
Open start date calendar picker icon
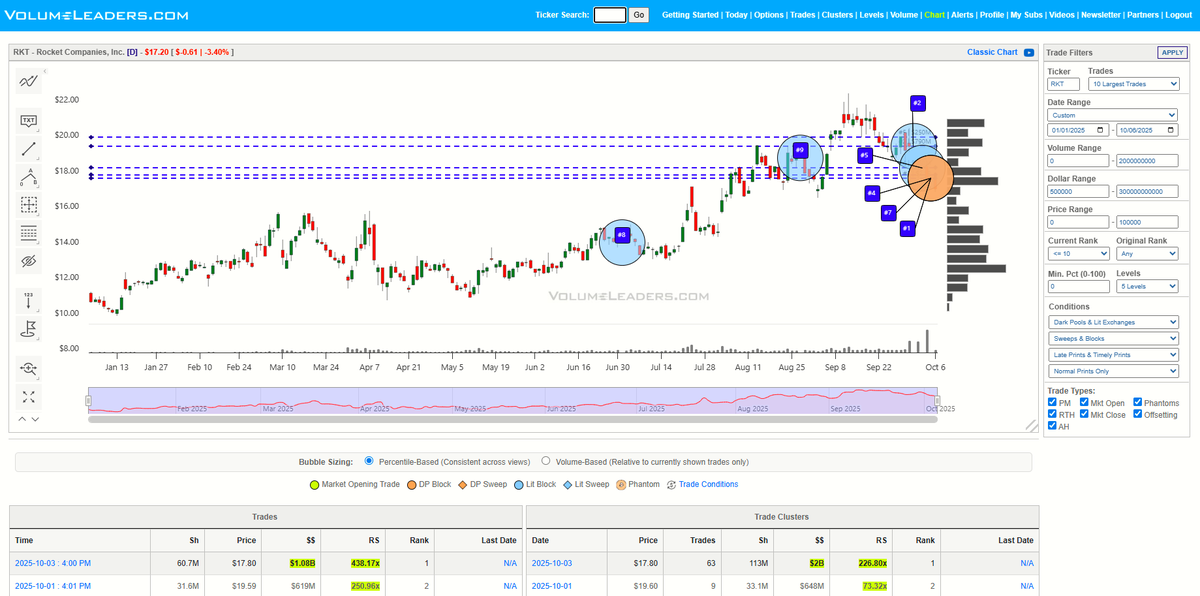[1101, 130]
